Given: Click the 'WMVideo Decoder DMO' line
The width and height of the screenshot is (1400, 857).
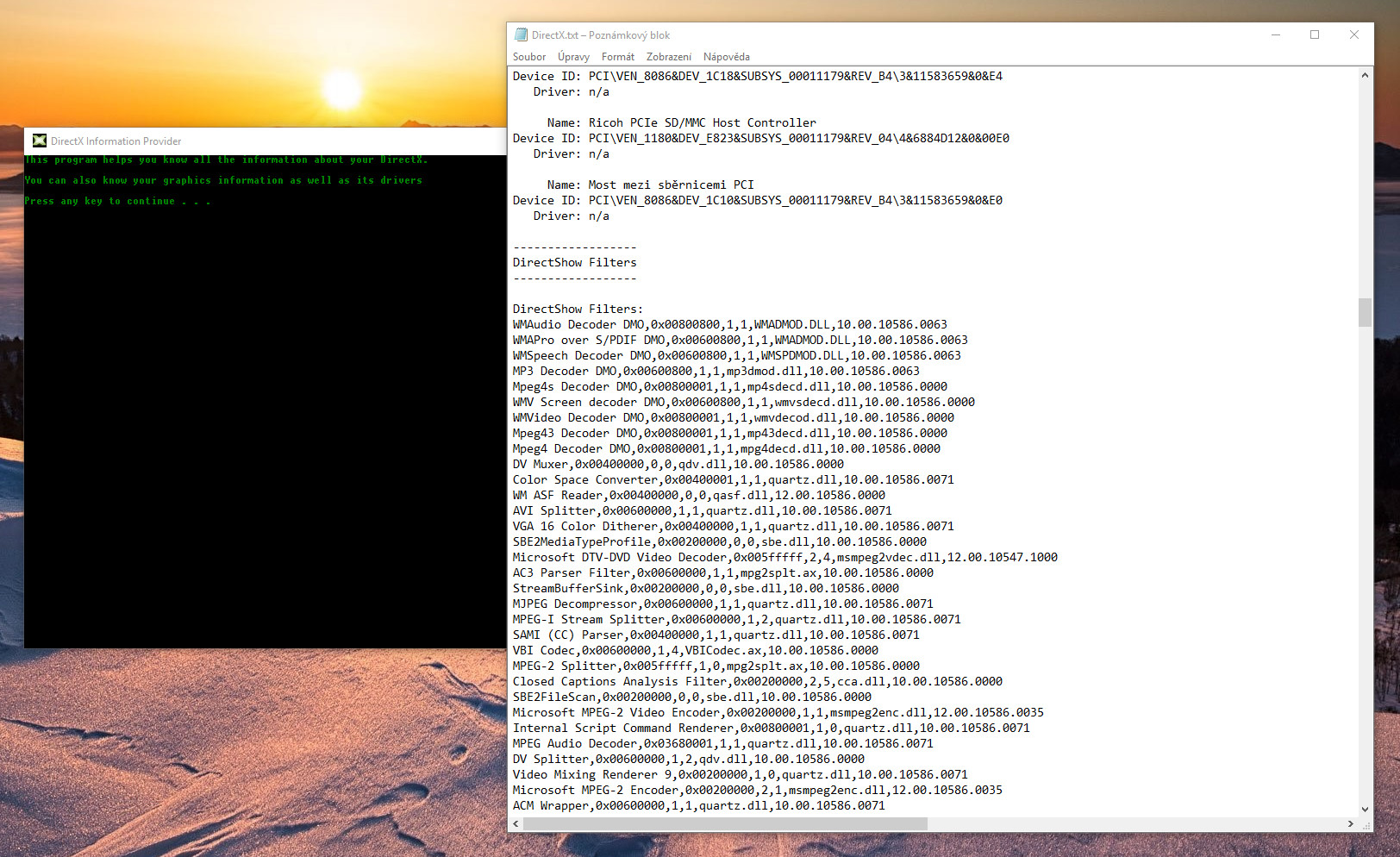Looking at the screenshot, I should pos(733,417).
